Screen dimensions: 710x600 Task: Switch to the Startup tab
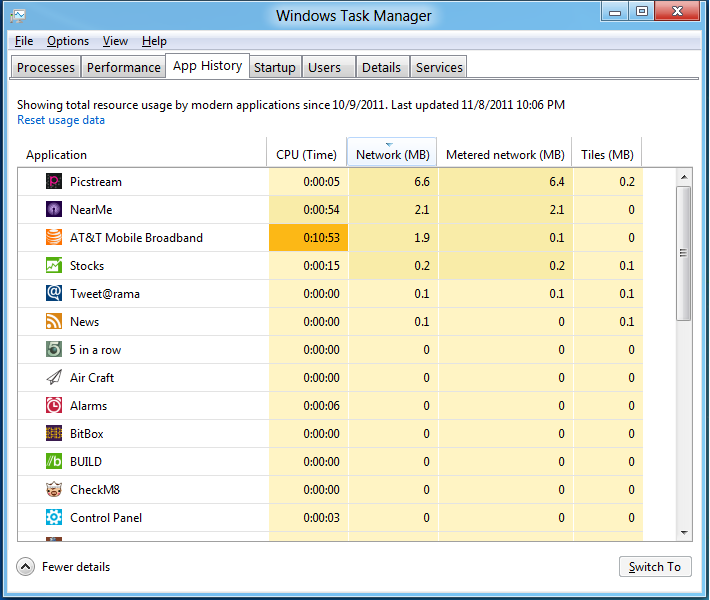tap(274, 67)
